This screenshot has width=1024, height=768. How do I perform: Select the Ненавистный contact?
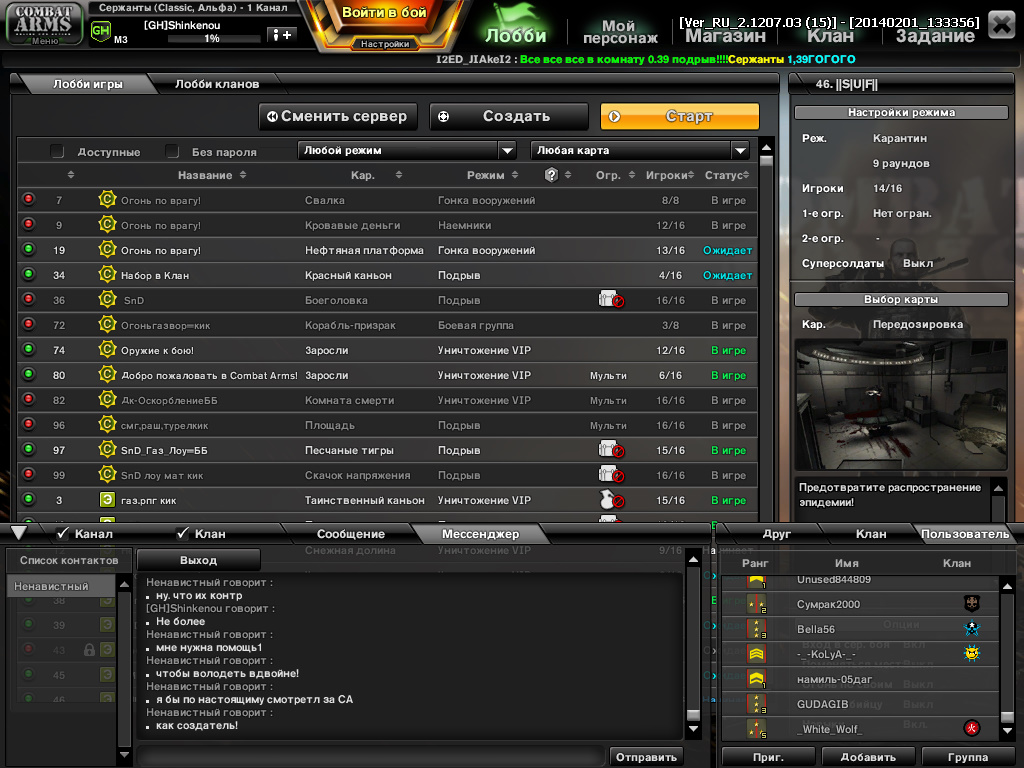tap(63, 586)
